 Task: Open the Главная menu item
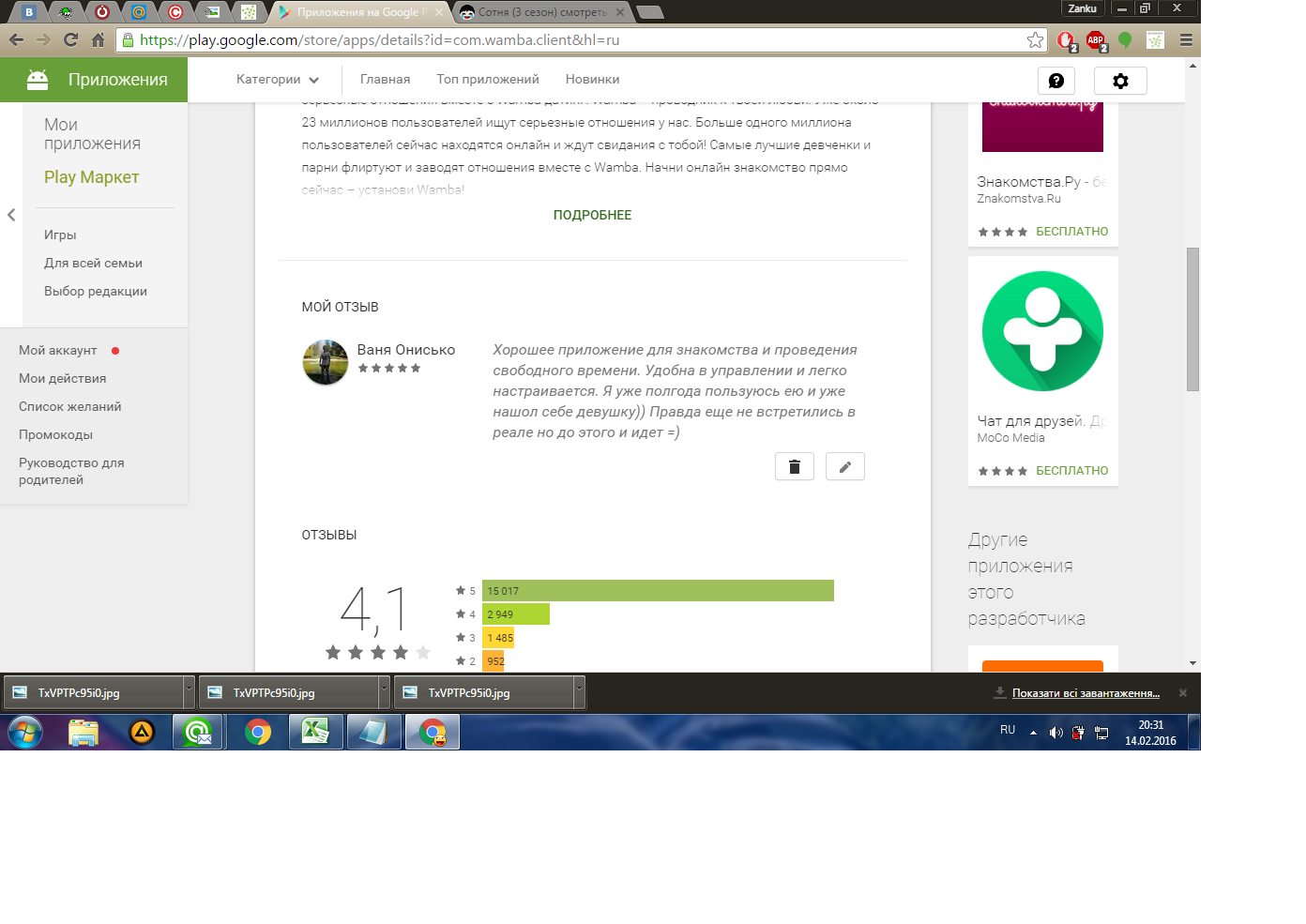pyautogui.click(x=385, y=80)
